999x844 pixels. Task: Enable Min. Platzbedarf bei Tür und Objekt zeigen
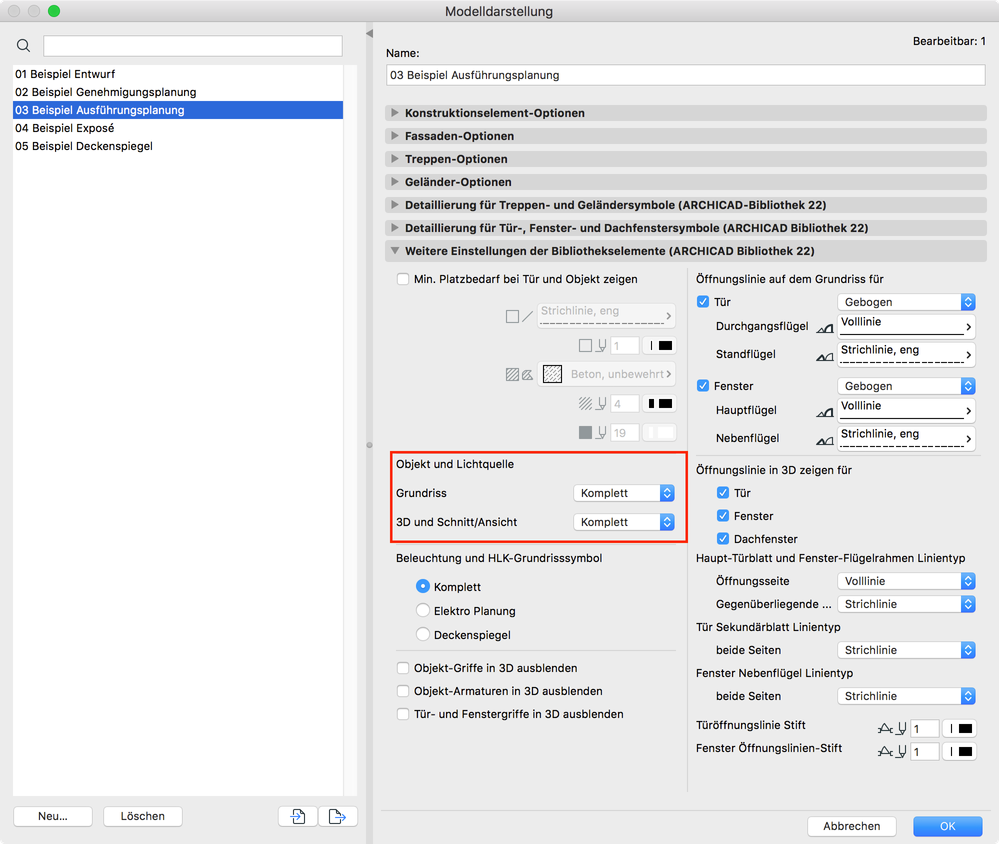(403, 279)
